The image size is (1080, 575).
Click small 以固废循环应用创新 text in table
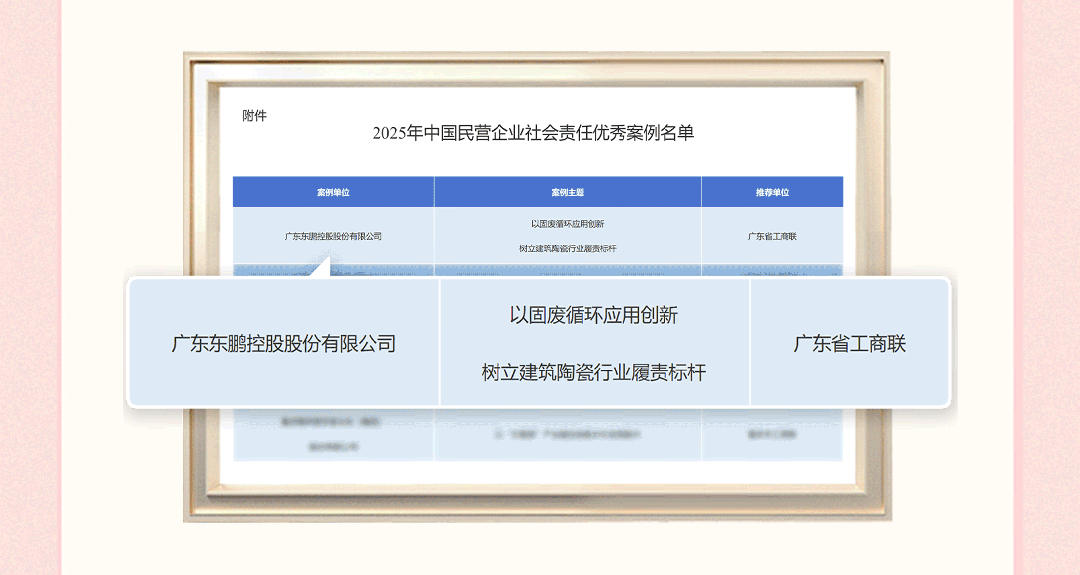pos(567,224)
